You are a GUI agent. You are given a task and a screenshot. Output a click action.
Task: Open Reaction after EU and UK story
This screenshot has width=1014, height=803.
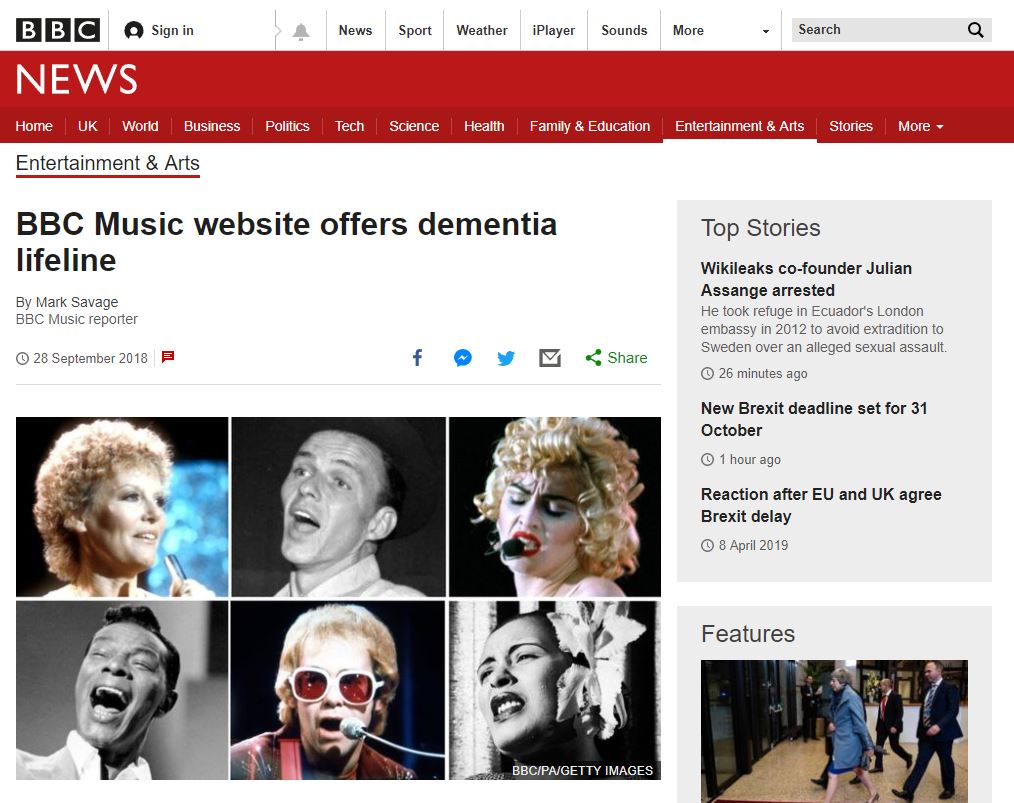tap(821, 505)
